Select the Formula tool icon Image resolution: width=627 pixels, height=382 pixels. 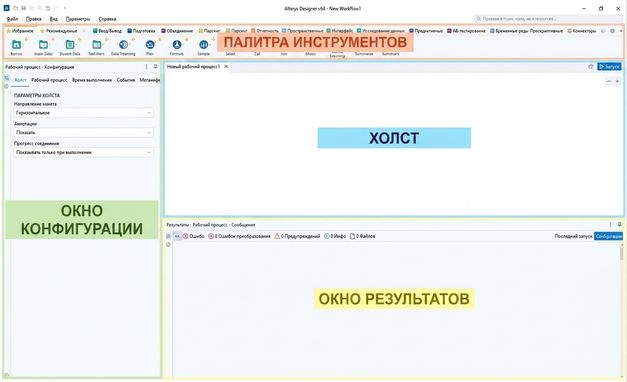tap(177, 44)
